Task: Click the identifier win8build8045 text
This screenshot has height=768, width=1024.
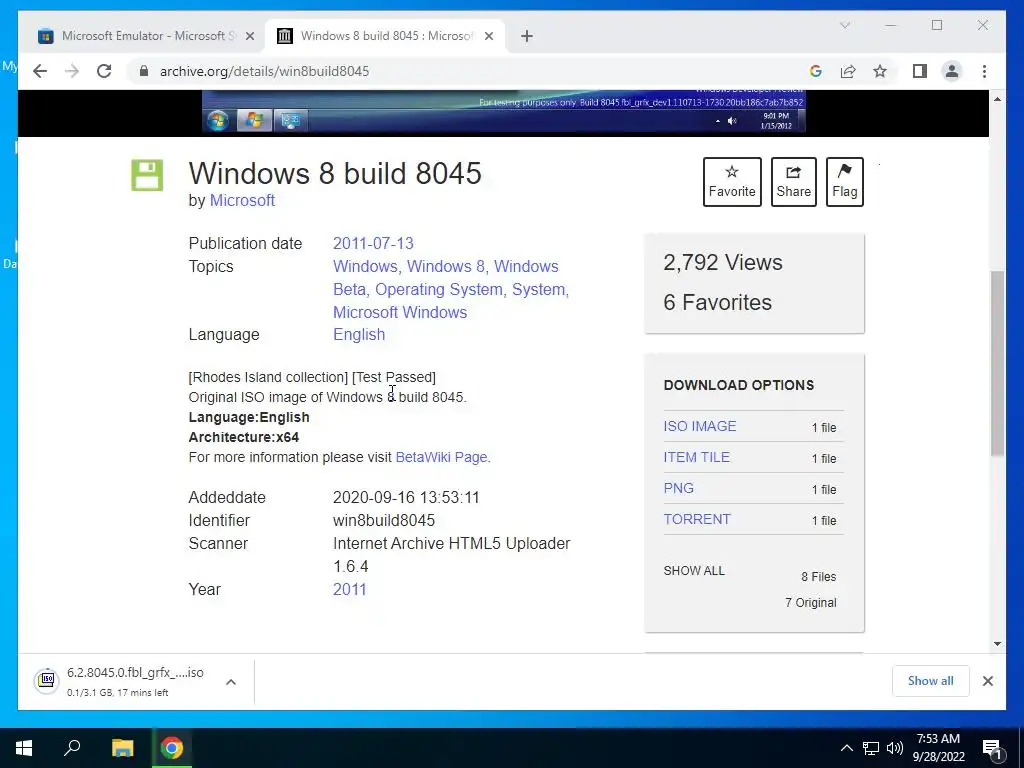Action: tap(384, 520)
